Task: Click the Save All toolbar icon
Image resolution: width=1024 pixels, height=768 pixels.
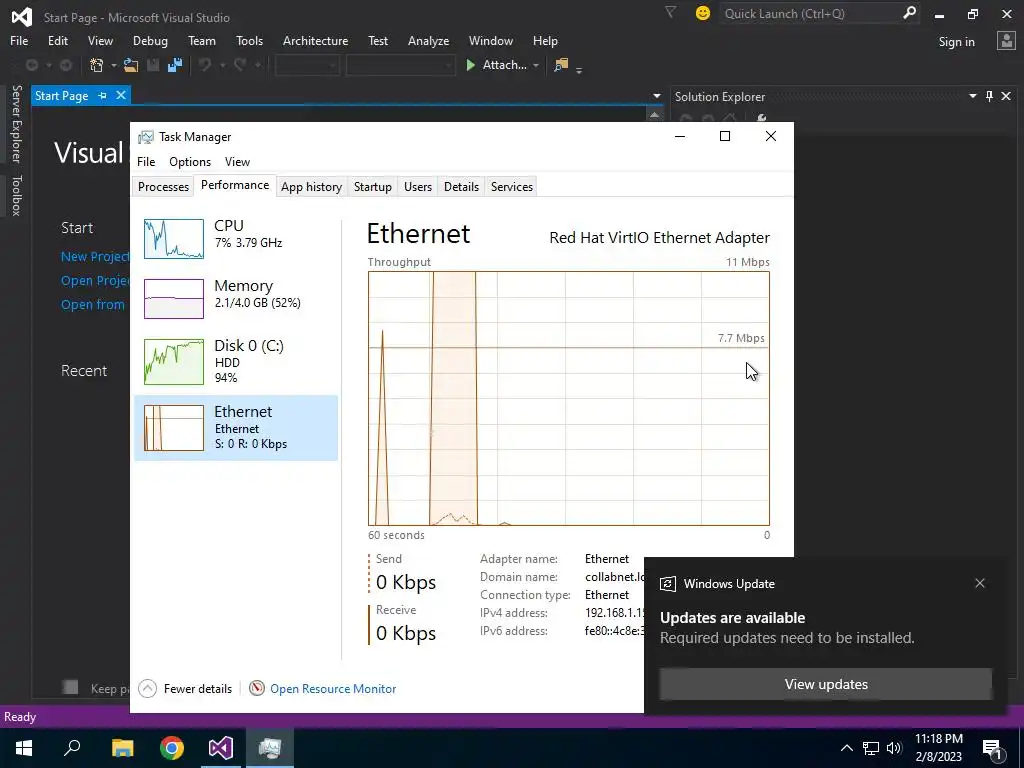Action: 174,65
